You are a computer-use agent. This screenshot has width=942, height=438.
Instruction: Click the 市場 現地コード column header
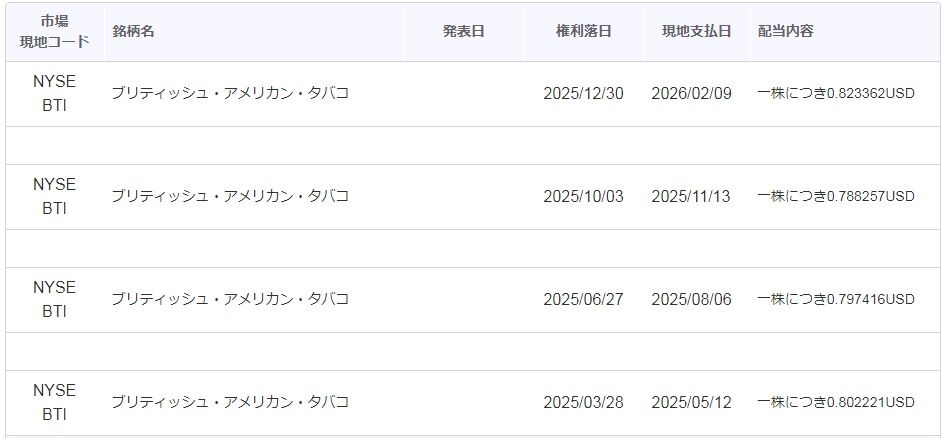55,31
